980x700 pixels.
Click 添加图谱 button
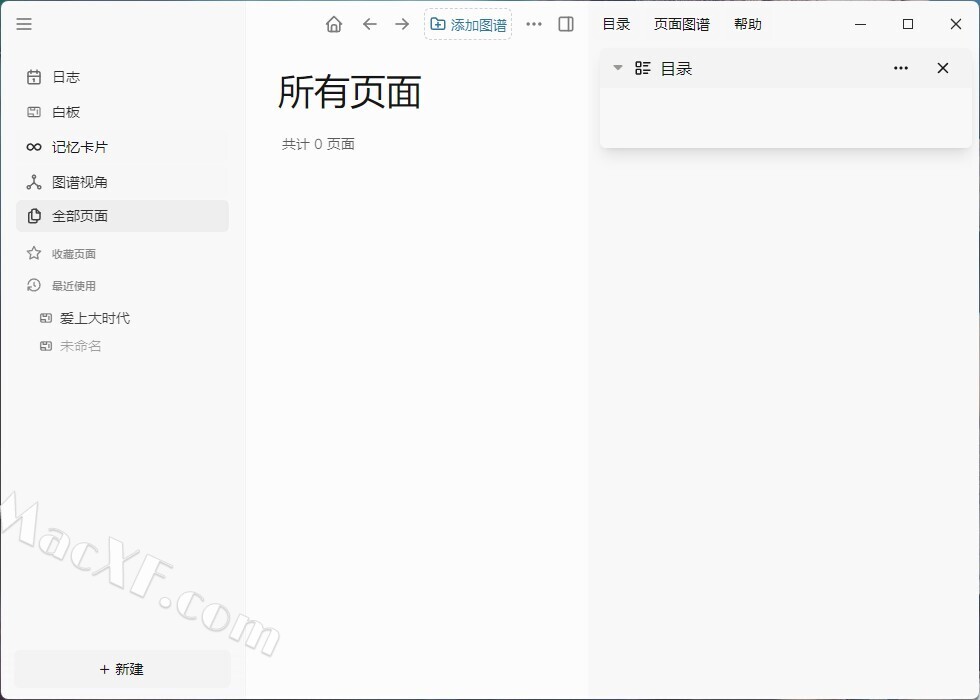tap(468, 24)
